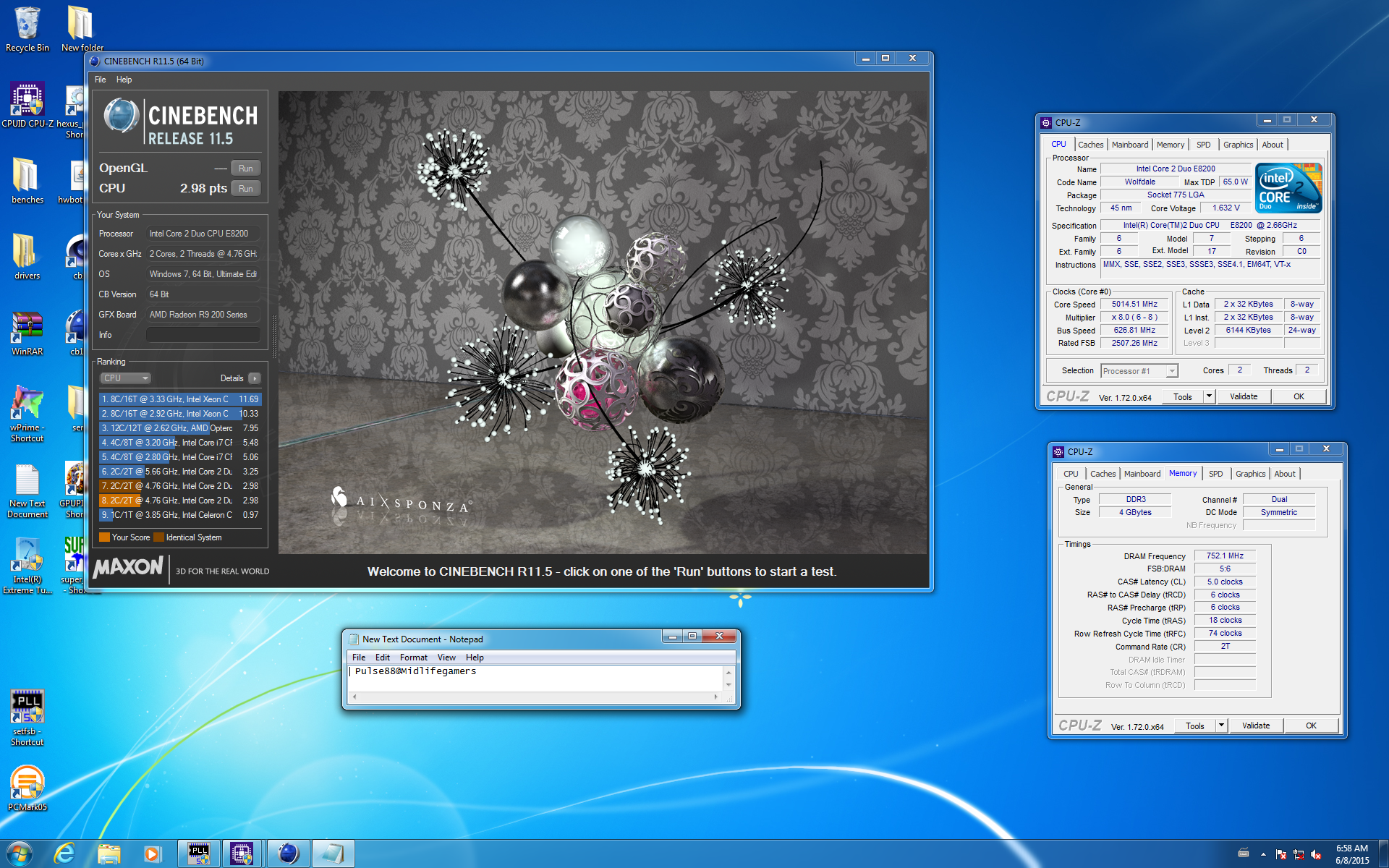Switch to the Notepad taskbar button
Image resolution: width=1389 pixels, height=868 pixels.
333,854
